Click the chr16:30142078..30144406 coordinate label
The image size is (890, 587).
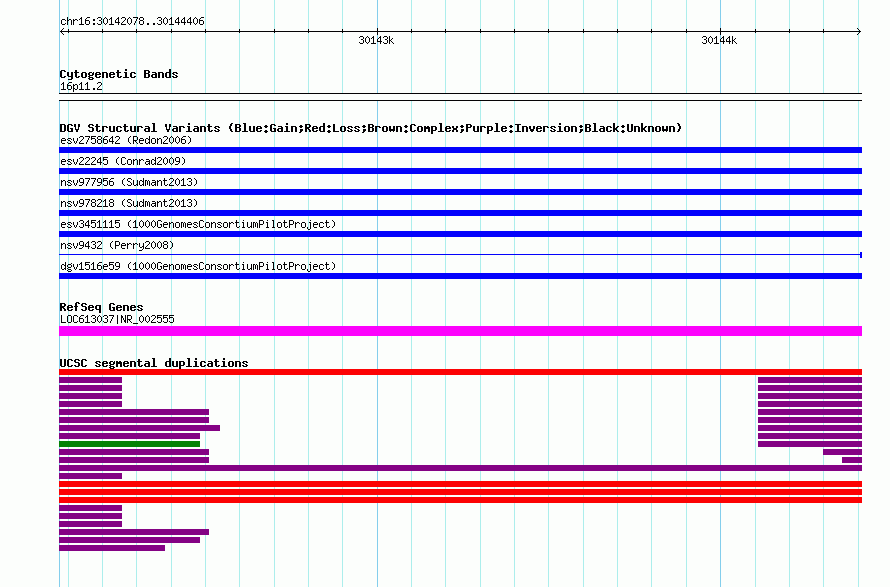132,22
